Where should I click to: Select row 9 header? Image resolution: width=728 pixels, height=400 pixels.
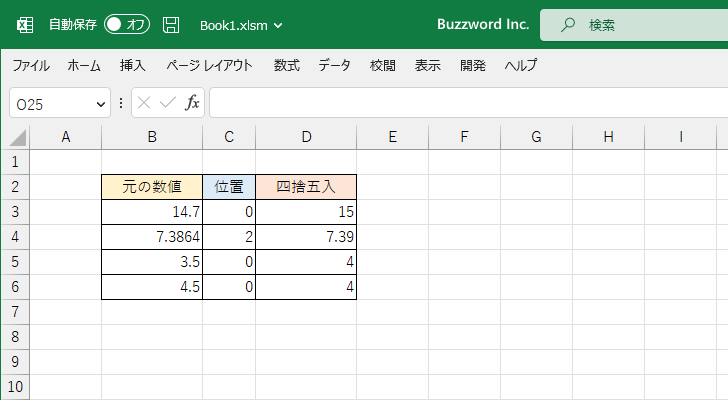coord(15,362)
